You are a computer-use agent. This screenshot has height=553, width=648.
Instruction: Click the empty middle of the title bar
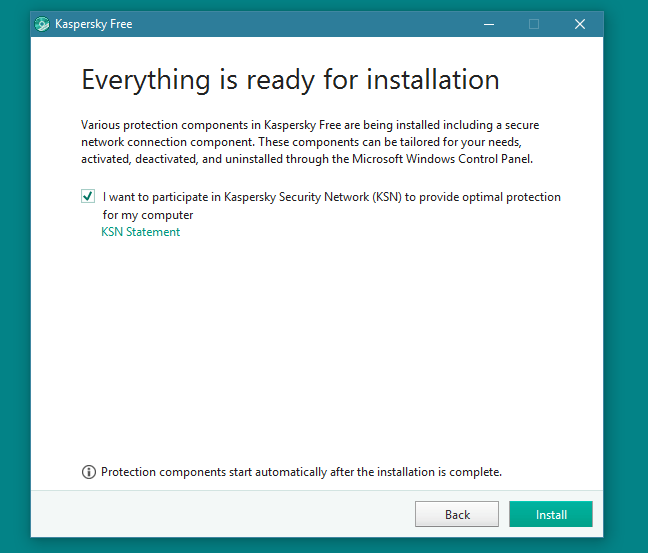(x=300, y=24)
